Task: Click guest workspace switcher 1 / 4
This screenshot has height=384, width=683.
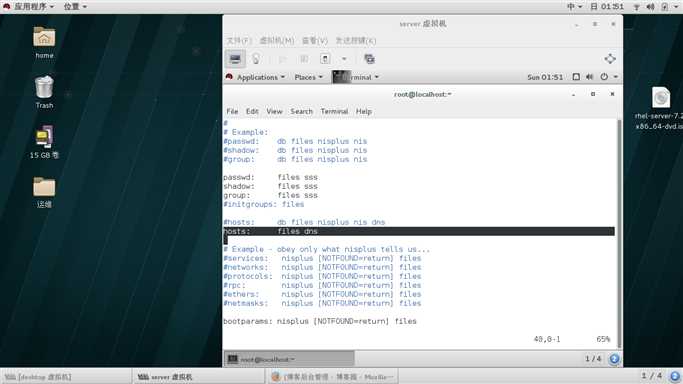Action: (593, 359)
